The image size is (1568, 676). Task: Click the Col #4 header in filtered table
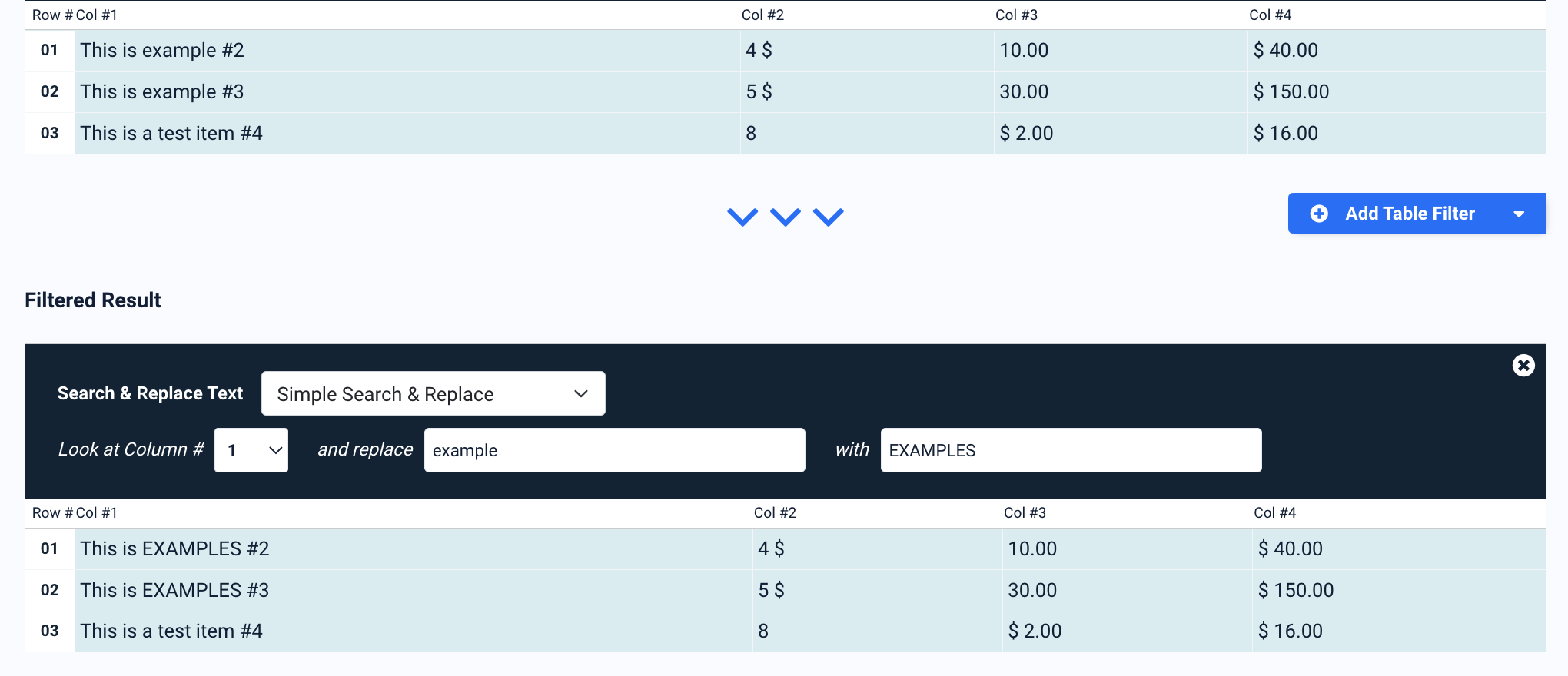pyautogui.click(x=1274, y=513)
